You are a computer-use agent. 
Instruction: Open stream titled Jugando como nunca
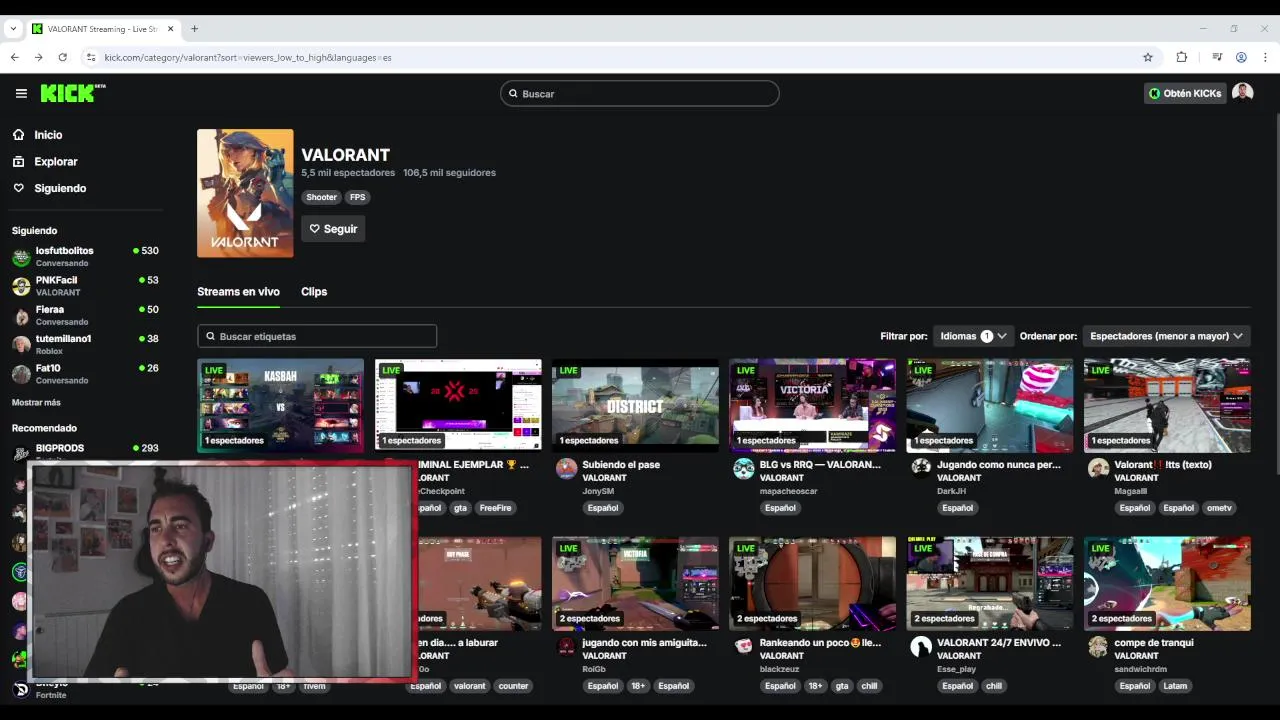click(x=999, y=465)
